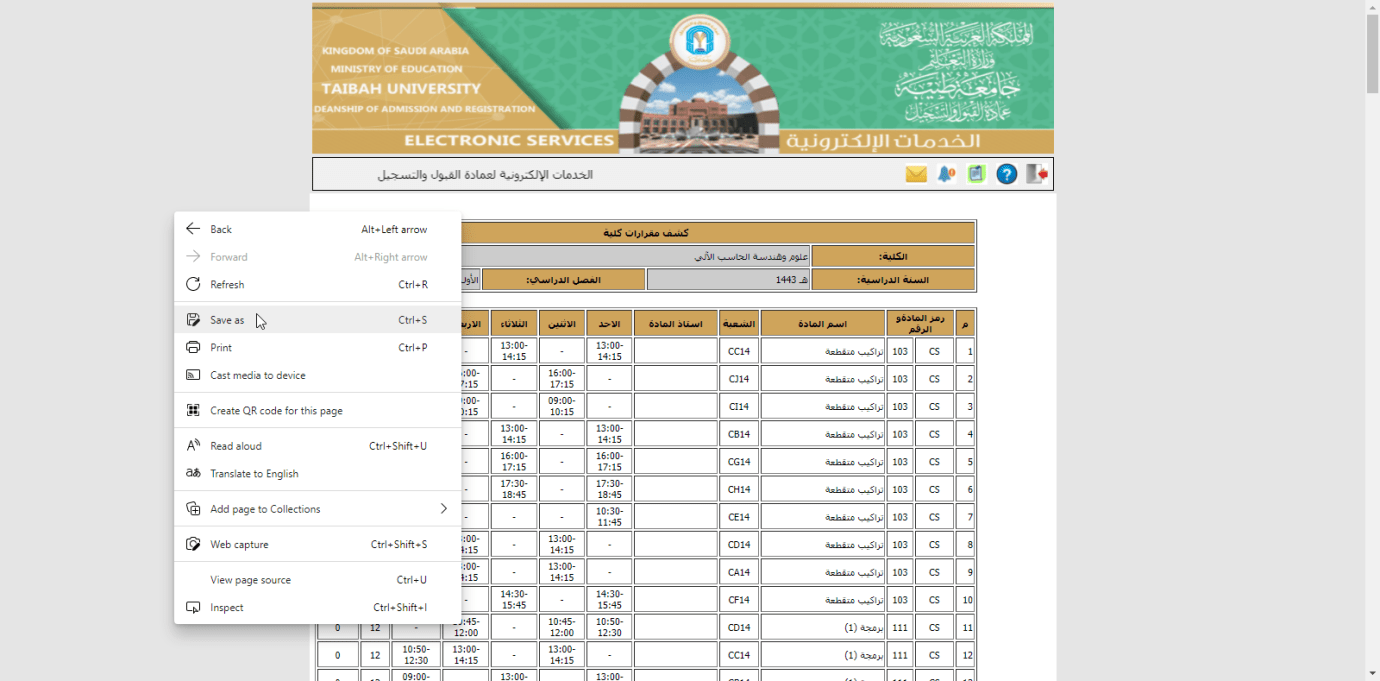The width and height of the screenshot is (1380, 681).
Task: Click the 'اسم المادة' column header
Action: [x=823, y=323]
